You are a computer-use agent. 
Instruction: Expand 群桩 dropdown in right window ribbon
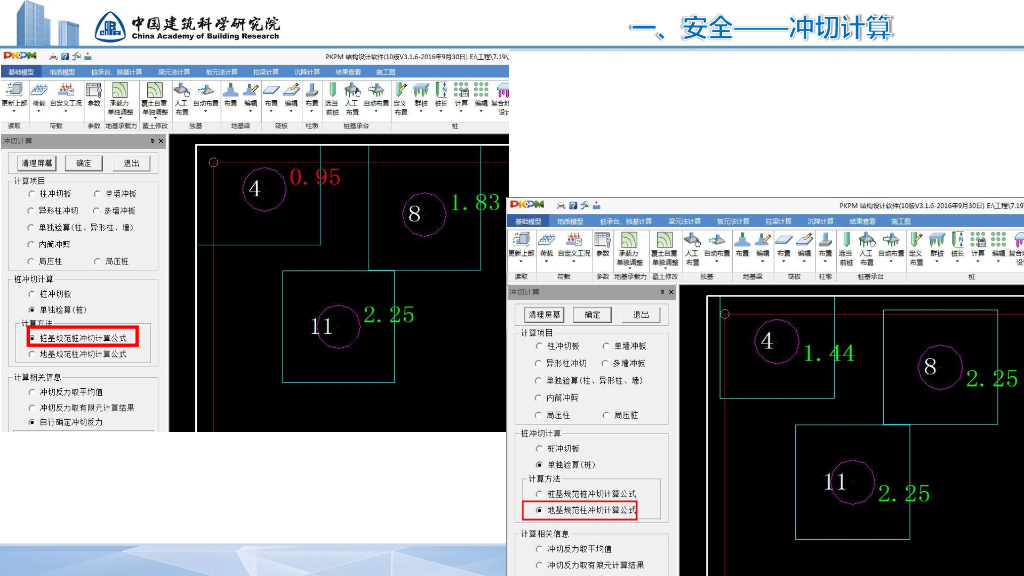pos(939,261)
